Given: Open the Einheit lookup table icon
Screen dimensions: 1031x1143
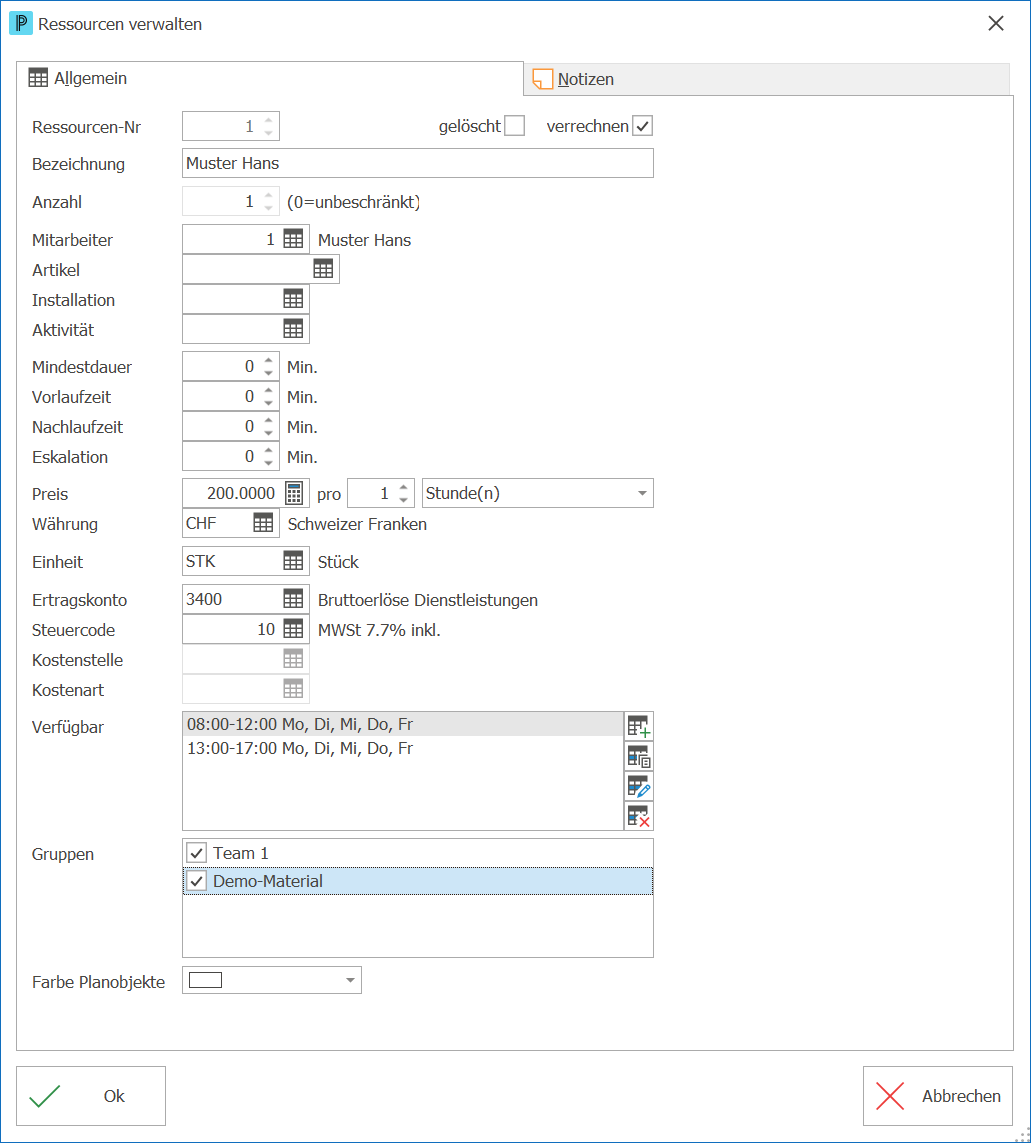Looking at the screenshot, I should pos(293,561).
